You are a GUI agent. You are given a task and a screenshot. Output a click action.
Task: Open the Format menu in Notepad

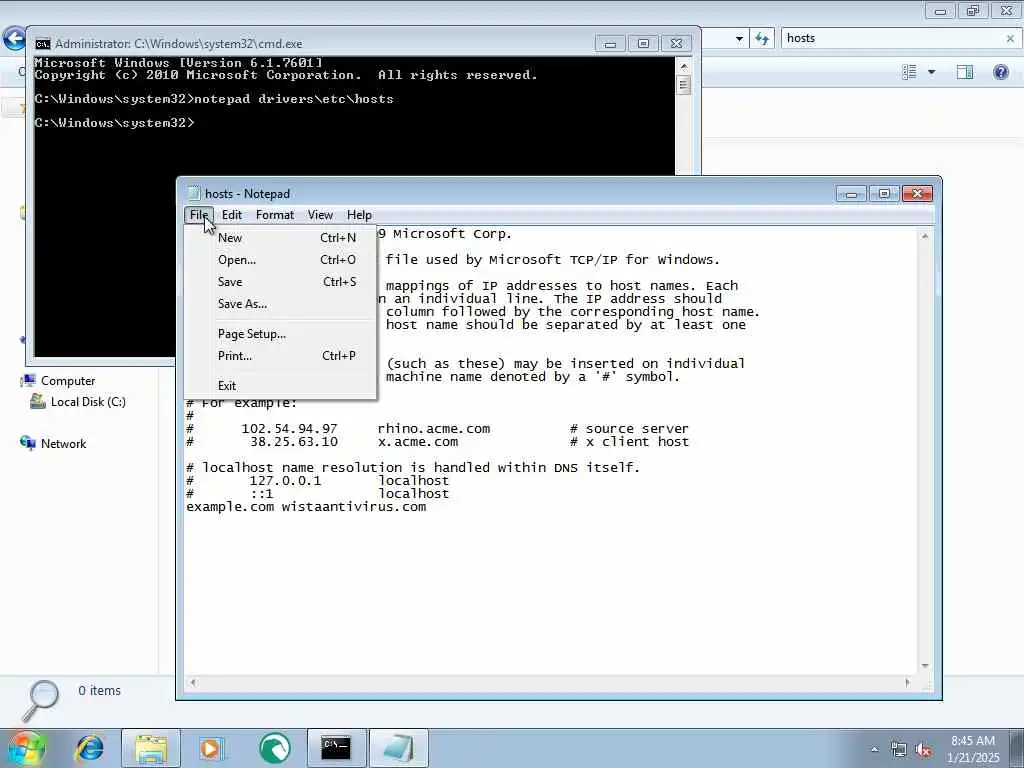click(x=274, y=215)
